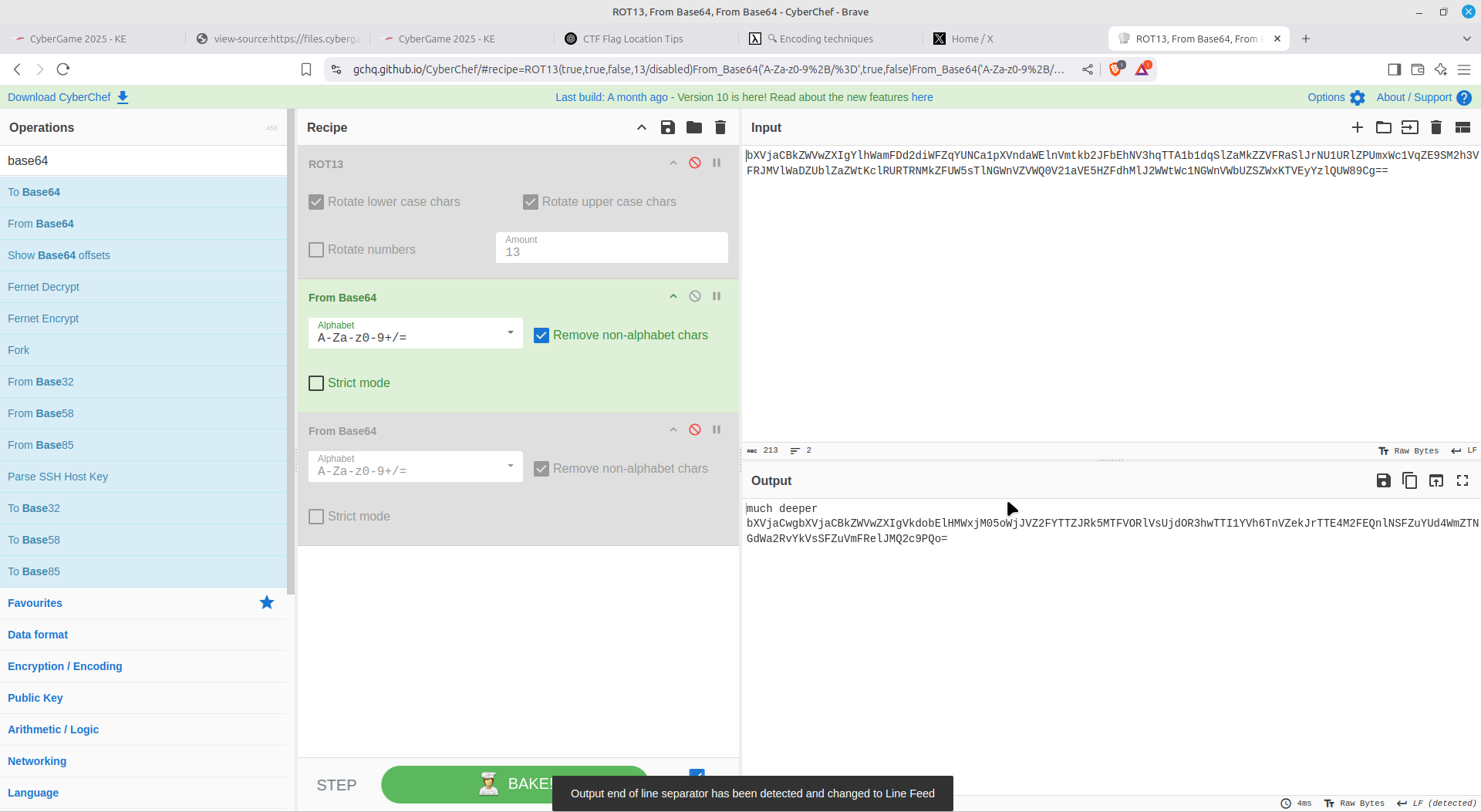Save output to file
Screen dimensions: 1481x812
[x=1383, y=480]
